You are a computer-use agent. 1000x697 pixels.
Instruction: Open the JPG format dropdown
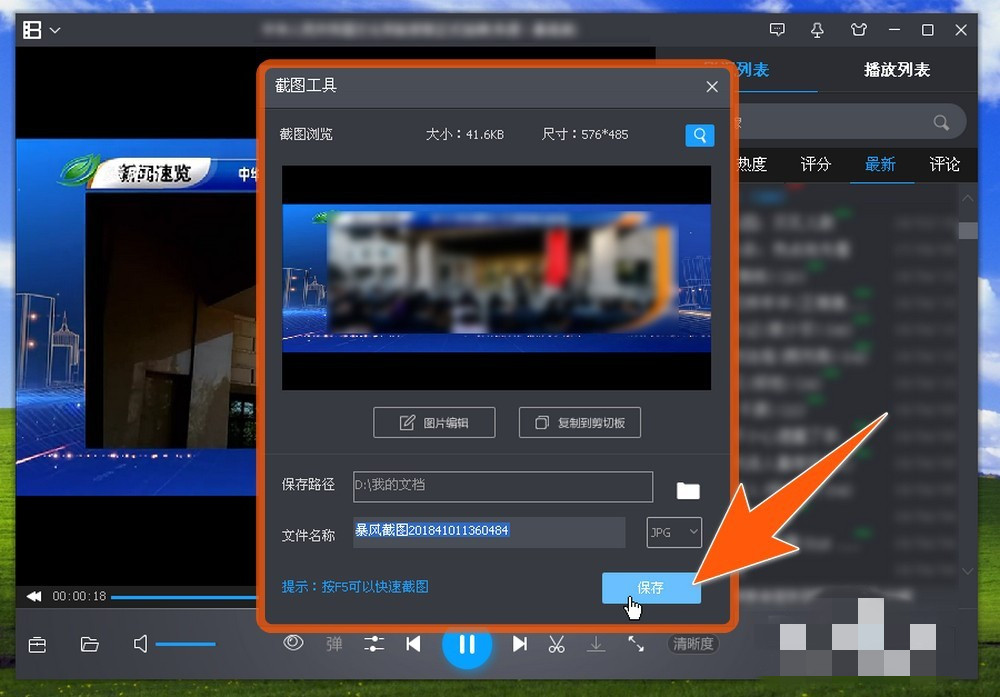coord(674,532)
